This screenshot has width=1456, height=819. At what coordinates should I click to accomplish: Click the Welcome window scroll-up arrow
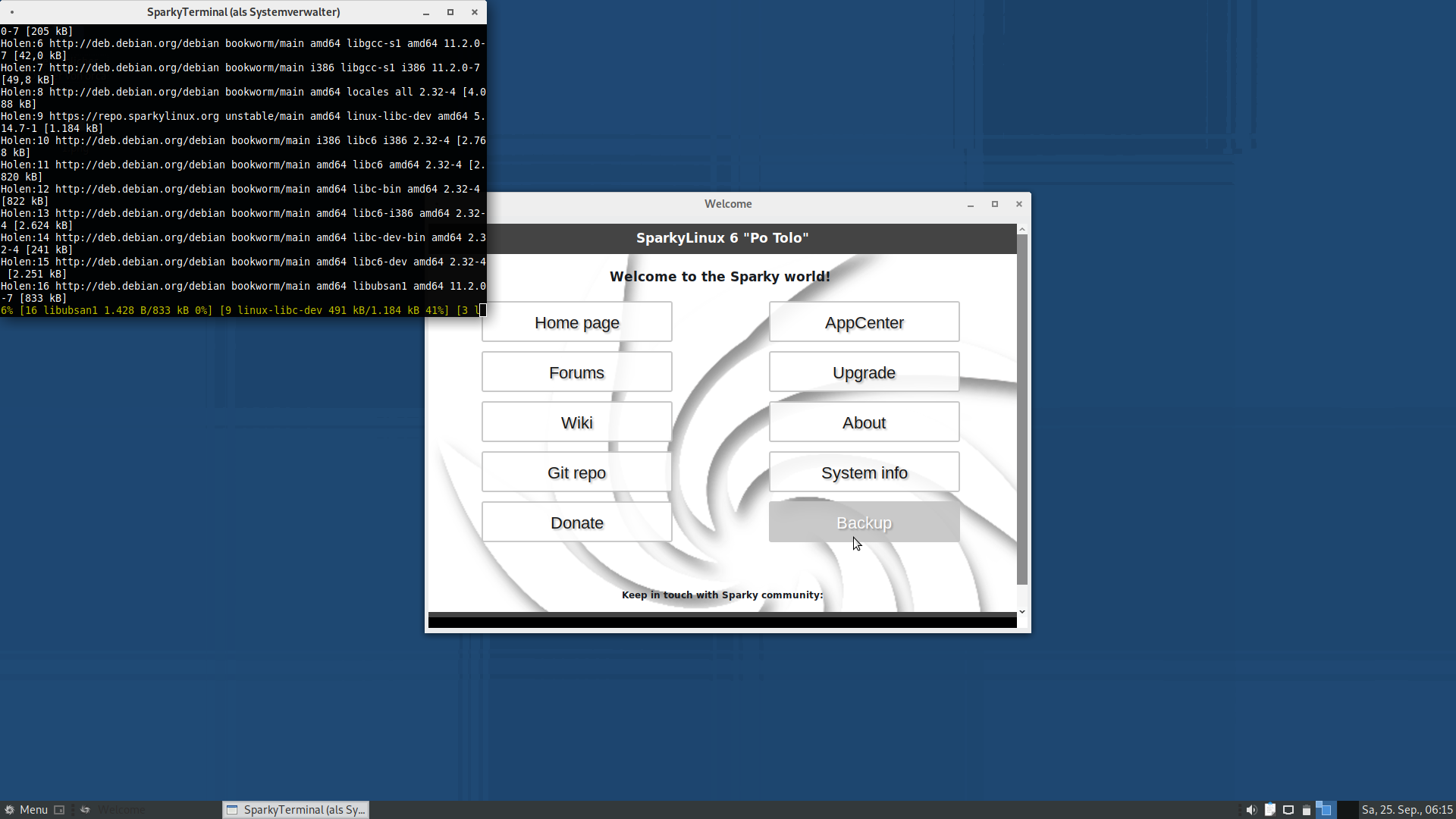point(1022,228)
